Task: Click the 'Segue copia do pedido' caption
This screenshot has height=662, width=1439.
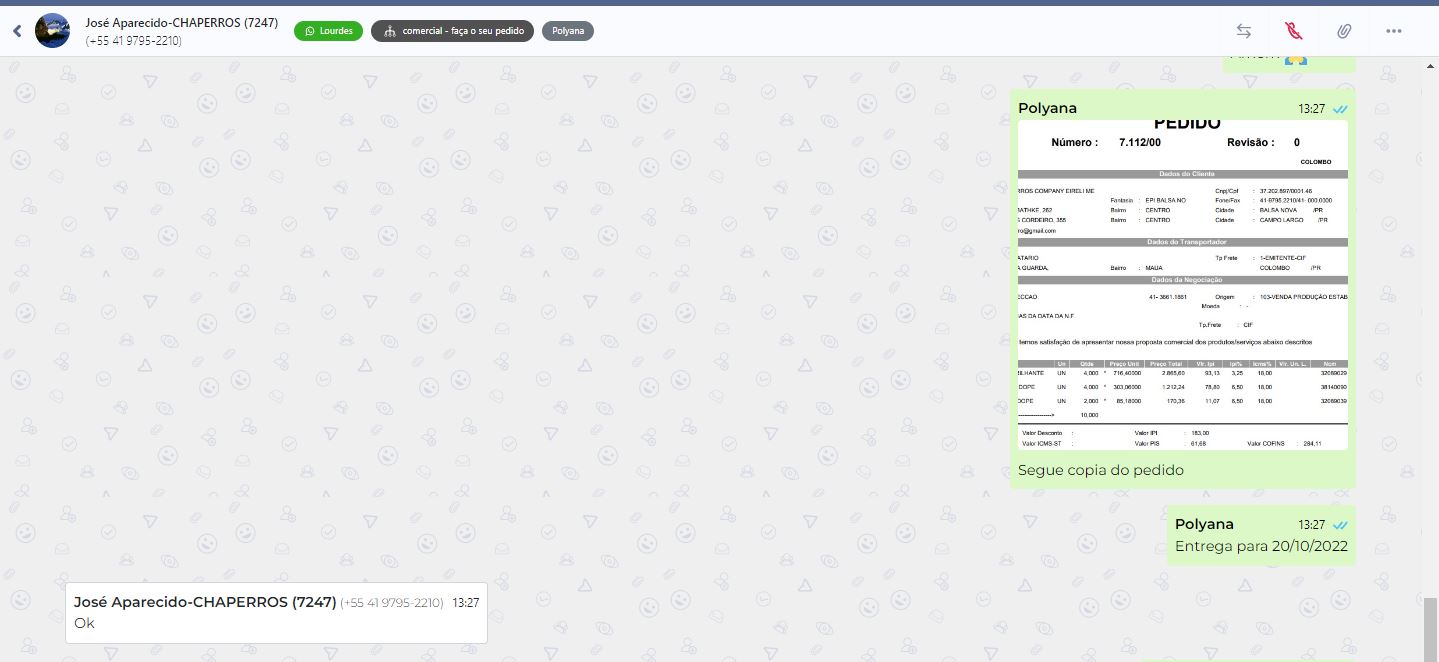Action: [x=1100, y=470]
